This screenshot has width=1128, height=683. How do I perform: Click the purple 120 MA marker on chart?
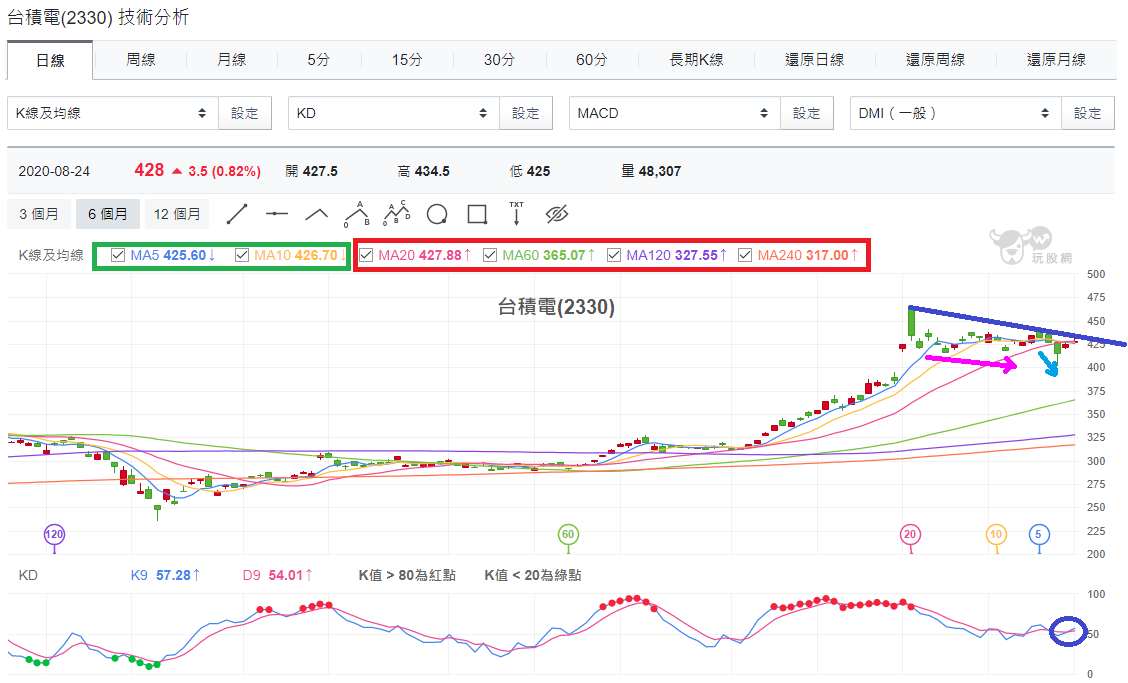coord(55,535)
